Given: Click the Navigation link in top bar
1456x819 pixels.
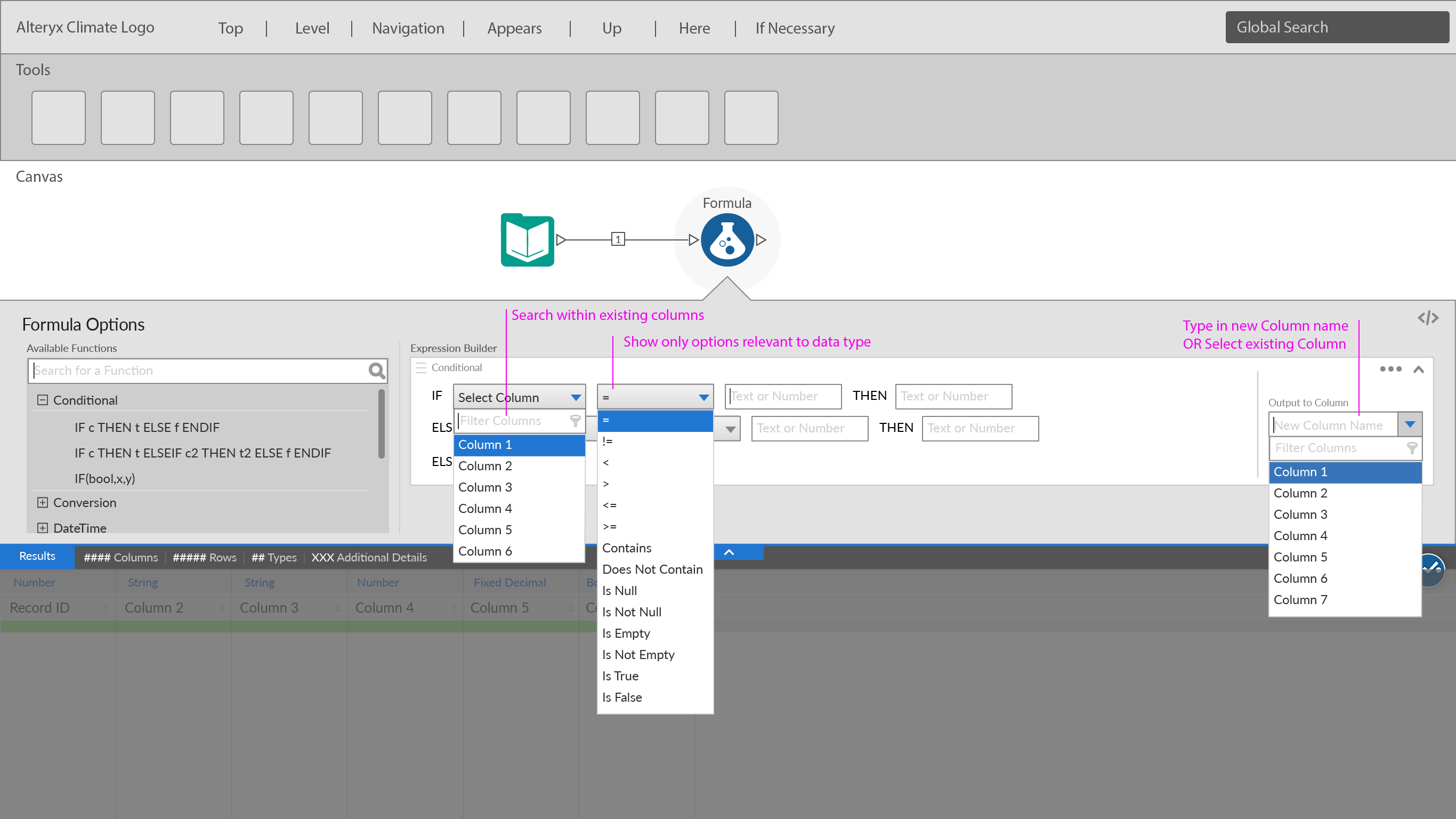Looking at the screenshot, I should tap(408, 28).
